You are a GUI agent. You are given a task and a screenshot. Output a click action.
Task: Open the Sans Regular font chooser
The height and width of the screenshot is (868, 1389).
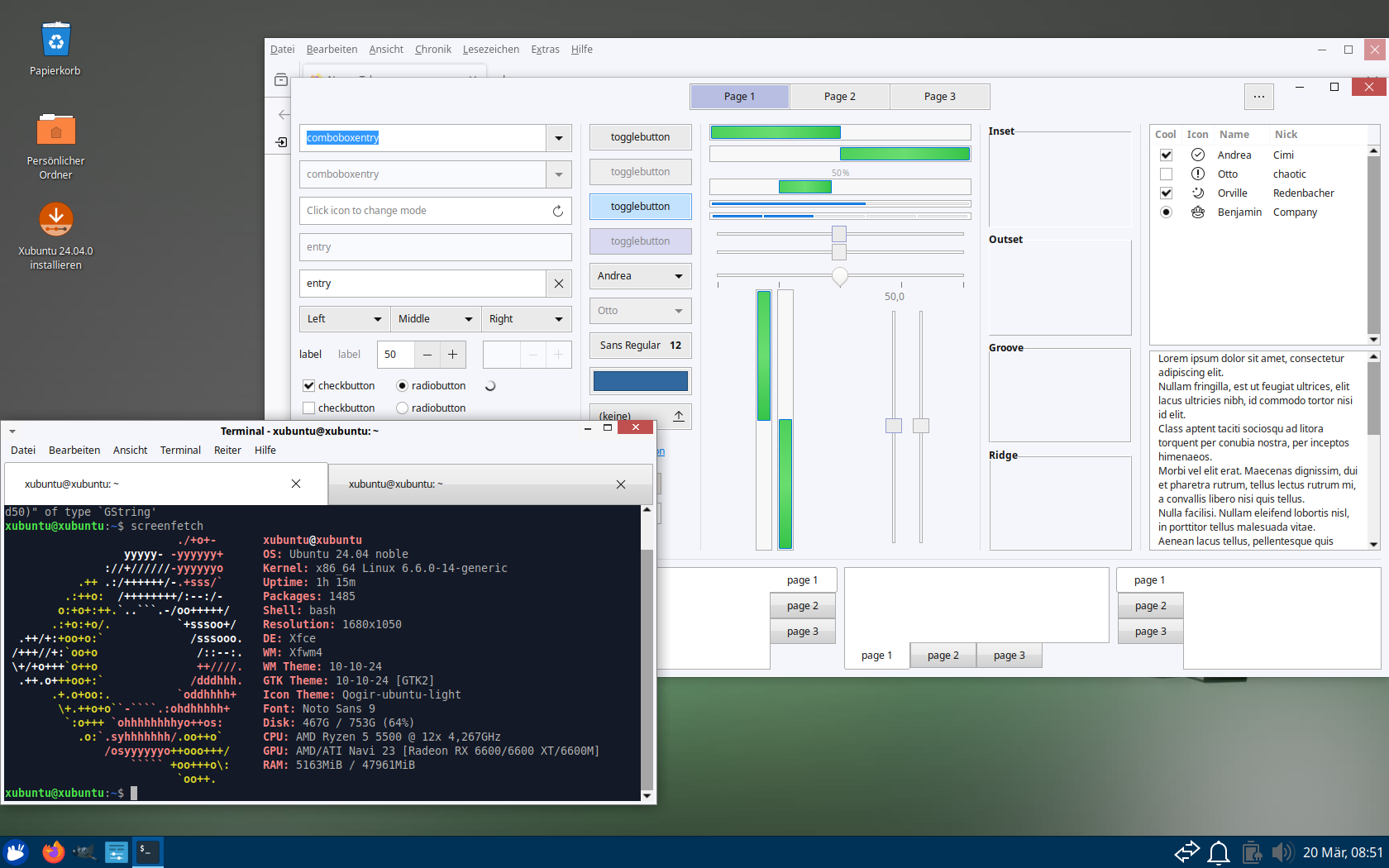coord(640,346)
